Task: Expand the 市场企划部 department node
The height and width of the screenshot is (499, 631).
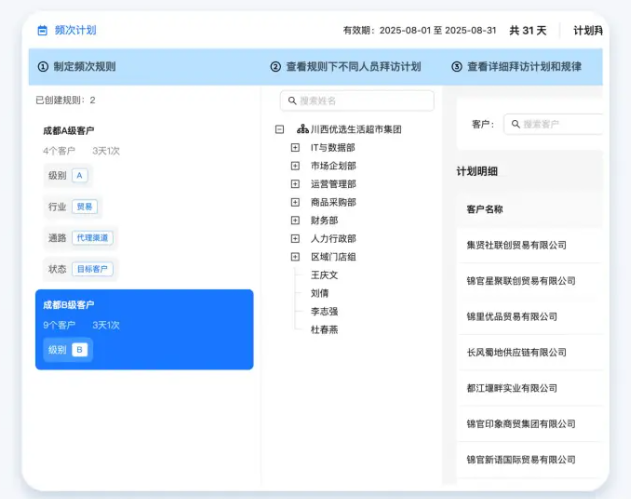Action: [x=295, y=166]
